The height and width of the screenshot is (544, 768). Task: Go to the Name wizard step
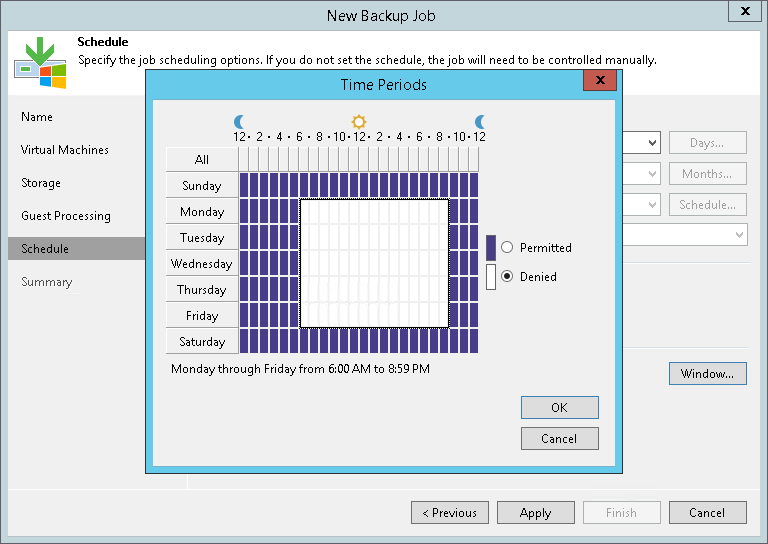(x=37, y=117)
